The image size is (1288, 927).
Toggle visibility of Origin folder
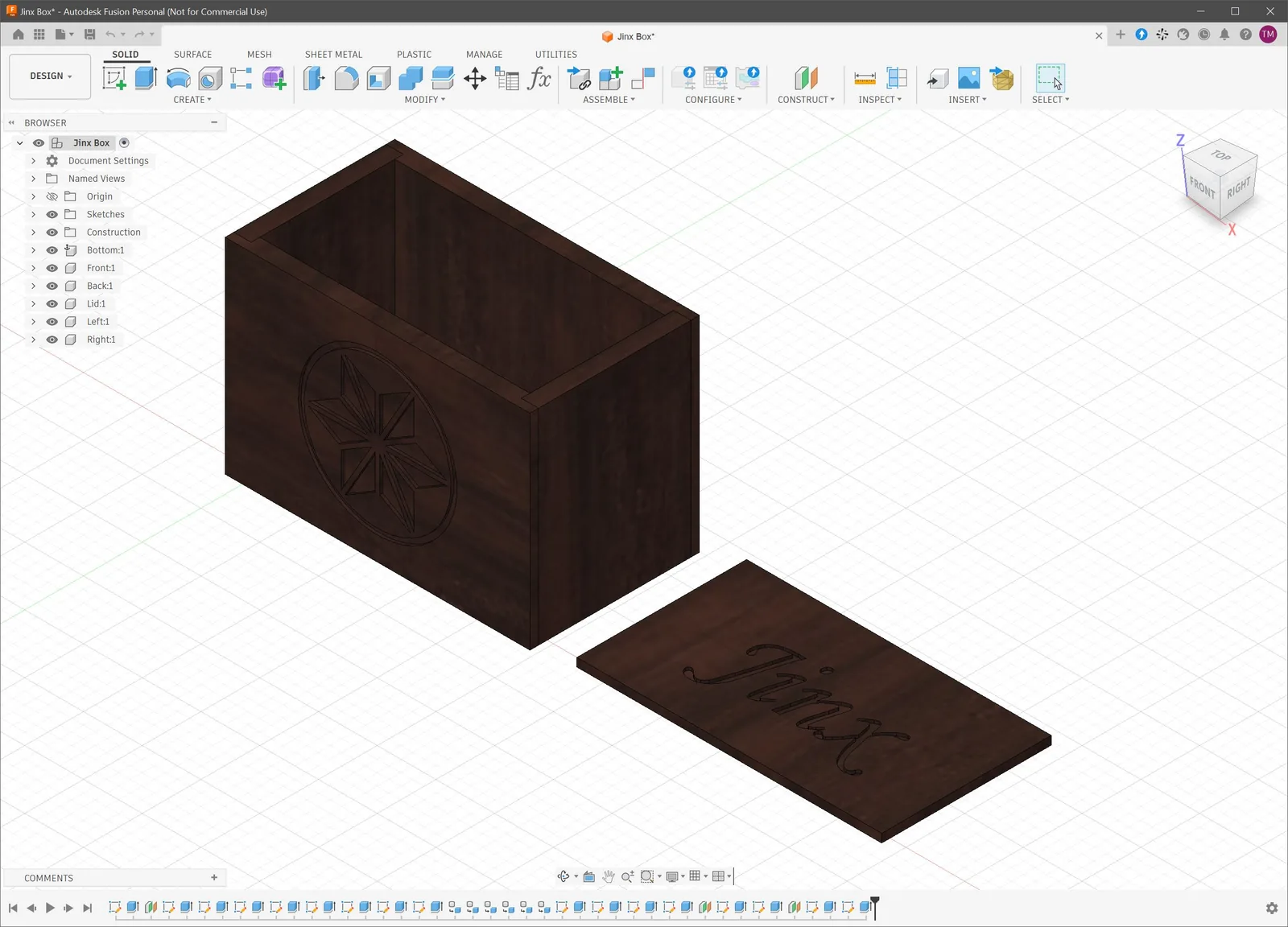[52, 196]
